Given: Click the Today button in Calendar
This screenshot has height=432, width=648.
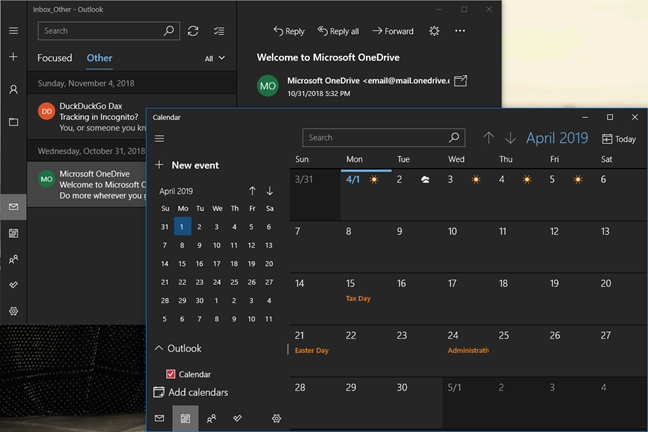Looking at the screenshot, I should 619,139.
